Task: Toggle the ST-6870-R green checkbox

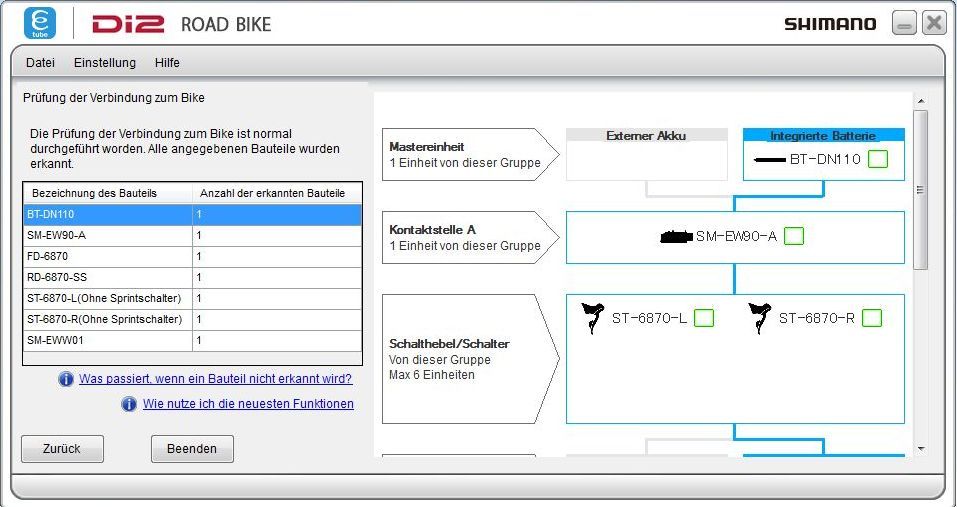Action: click(872, 318)
